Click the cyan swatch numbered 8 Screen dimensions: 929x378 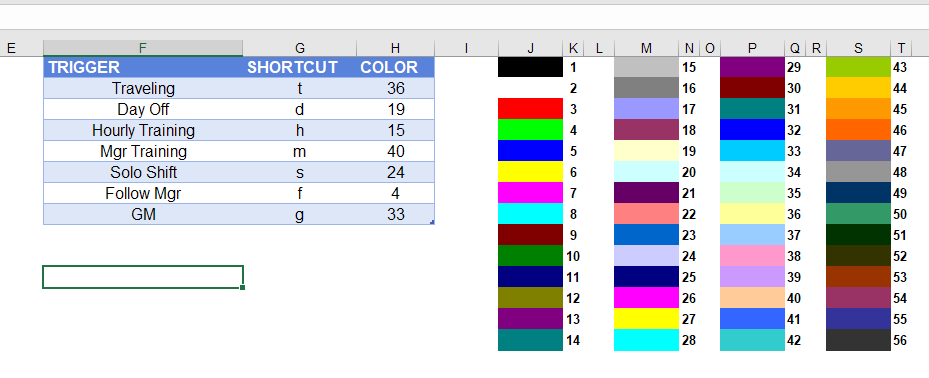(x=530, y=214)
